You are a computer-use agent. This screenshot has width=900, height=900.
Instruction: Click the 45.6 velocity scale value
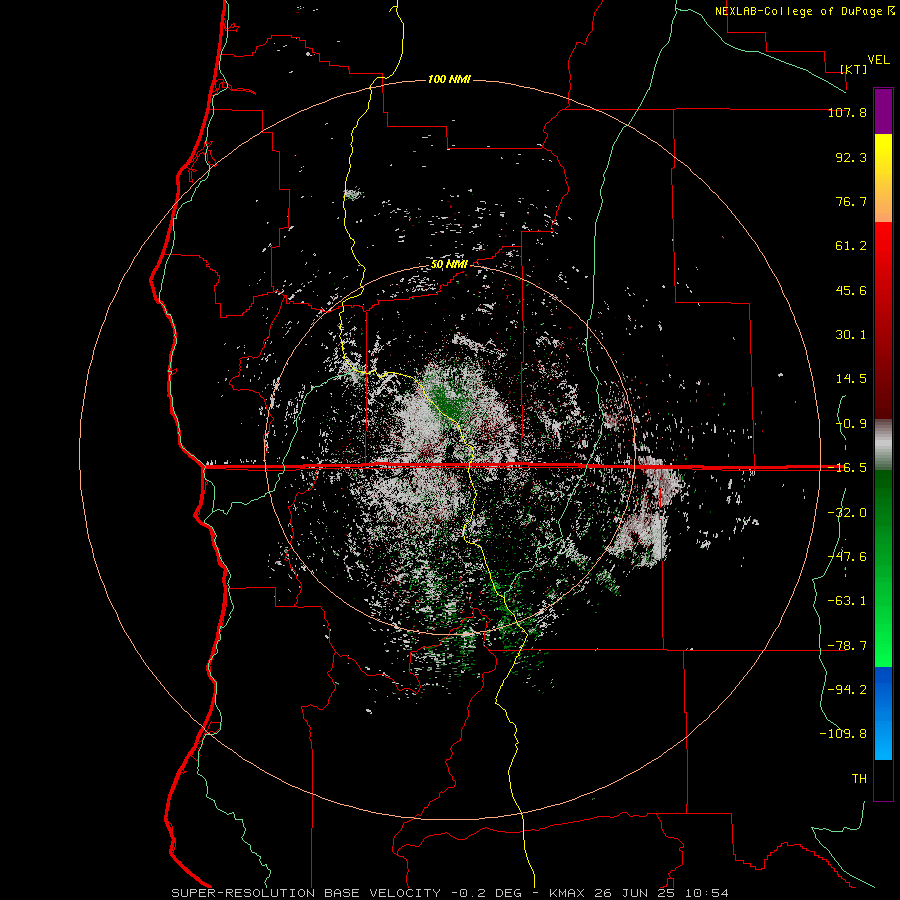[851, 290]
